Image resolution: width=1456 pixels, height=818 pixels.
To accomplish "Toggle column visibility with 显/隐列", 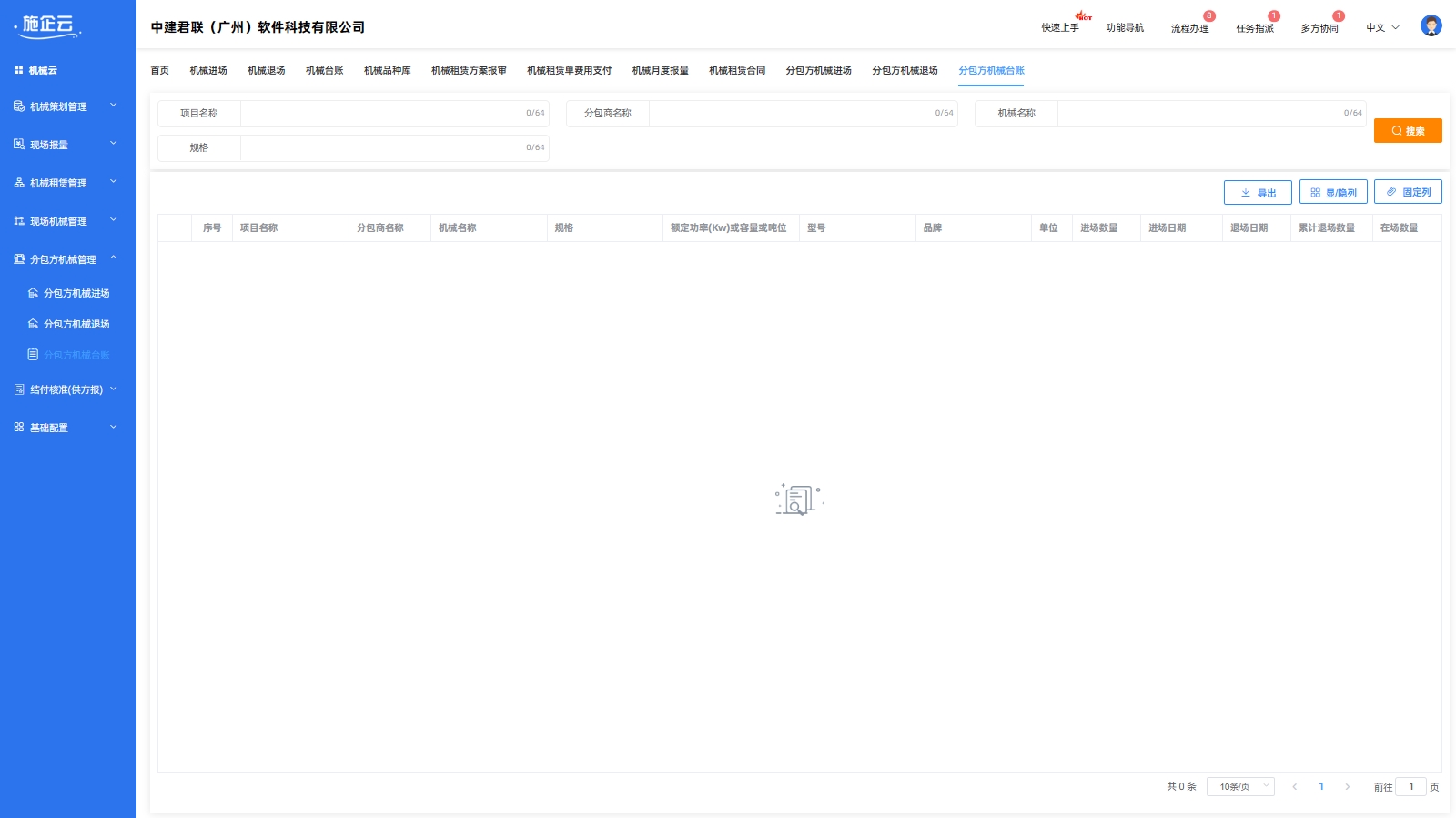I will 1332,193.
